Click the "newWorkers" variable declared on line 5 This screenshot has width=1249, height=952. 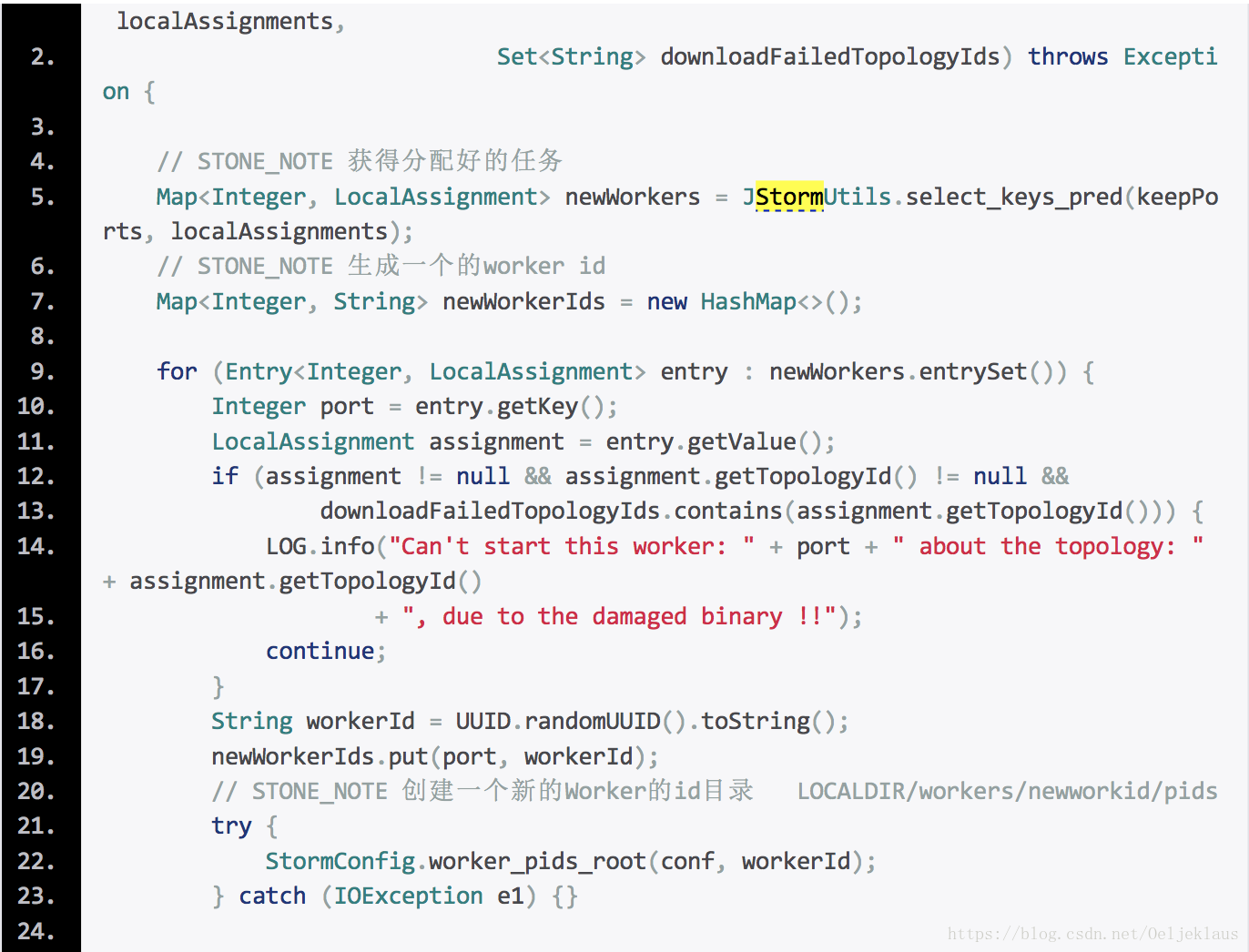633,197
